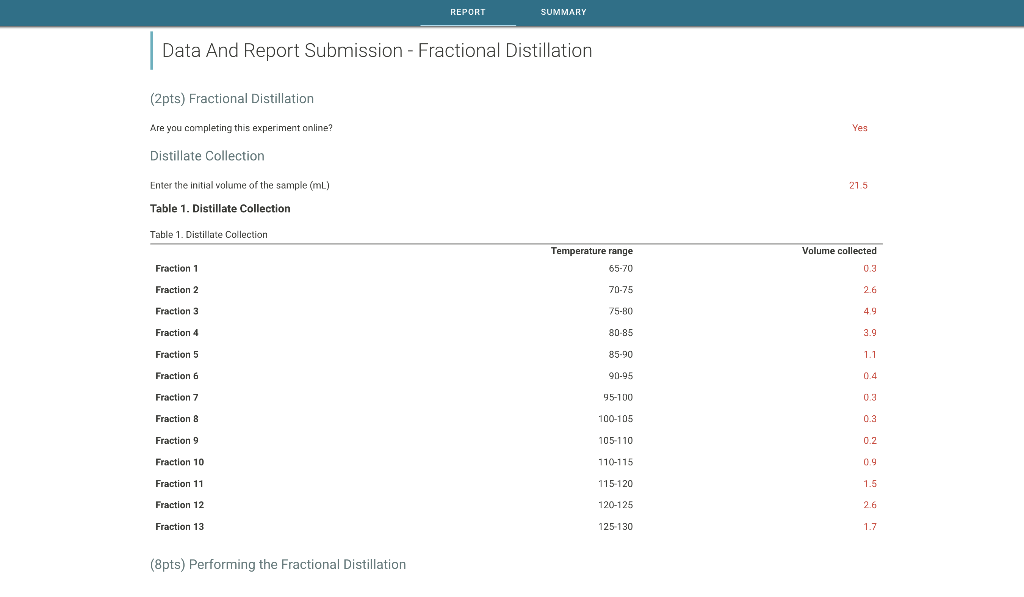Change the 'Yes' answer for completing experiment online
This screenshot has height=597, width=1024.
coord(860,128)
